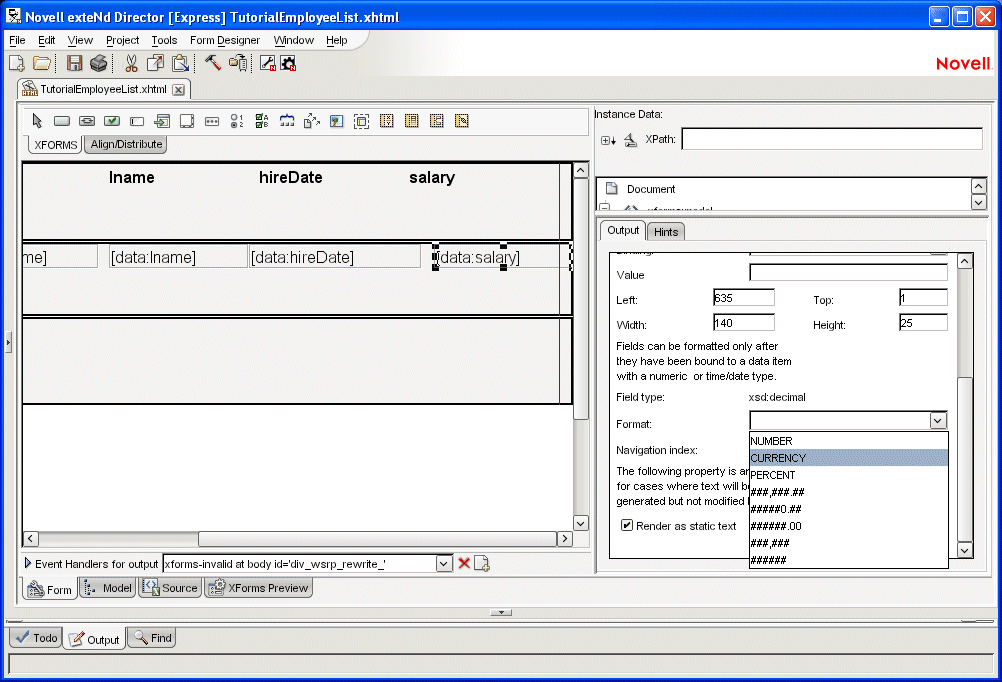Select the pointer arrow tool
Viewport: 1002px width, 682px height.
(37, 121)
